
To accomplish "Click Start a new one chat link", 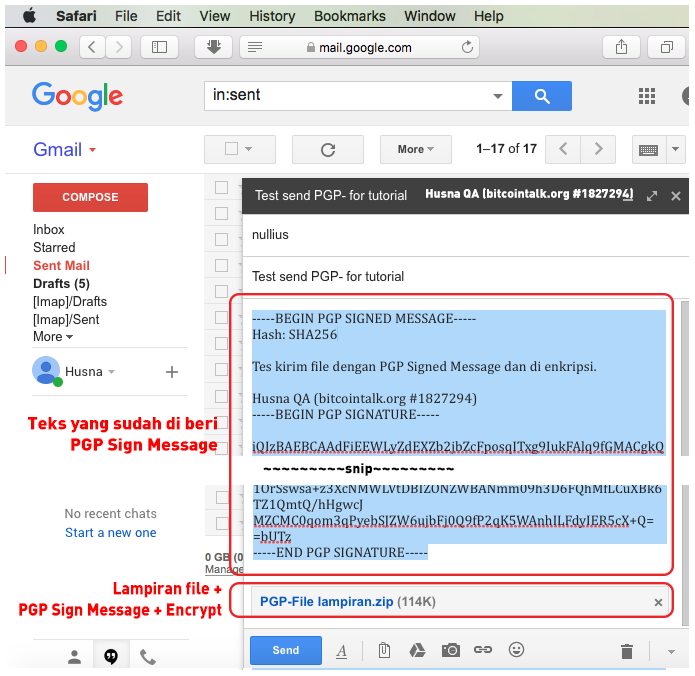I will (111, 532).
